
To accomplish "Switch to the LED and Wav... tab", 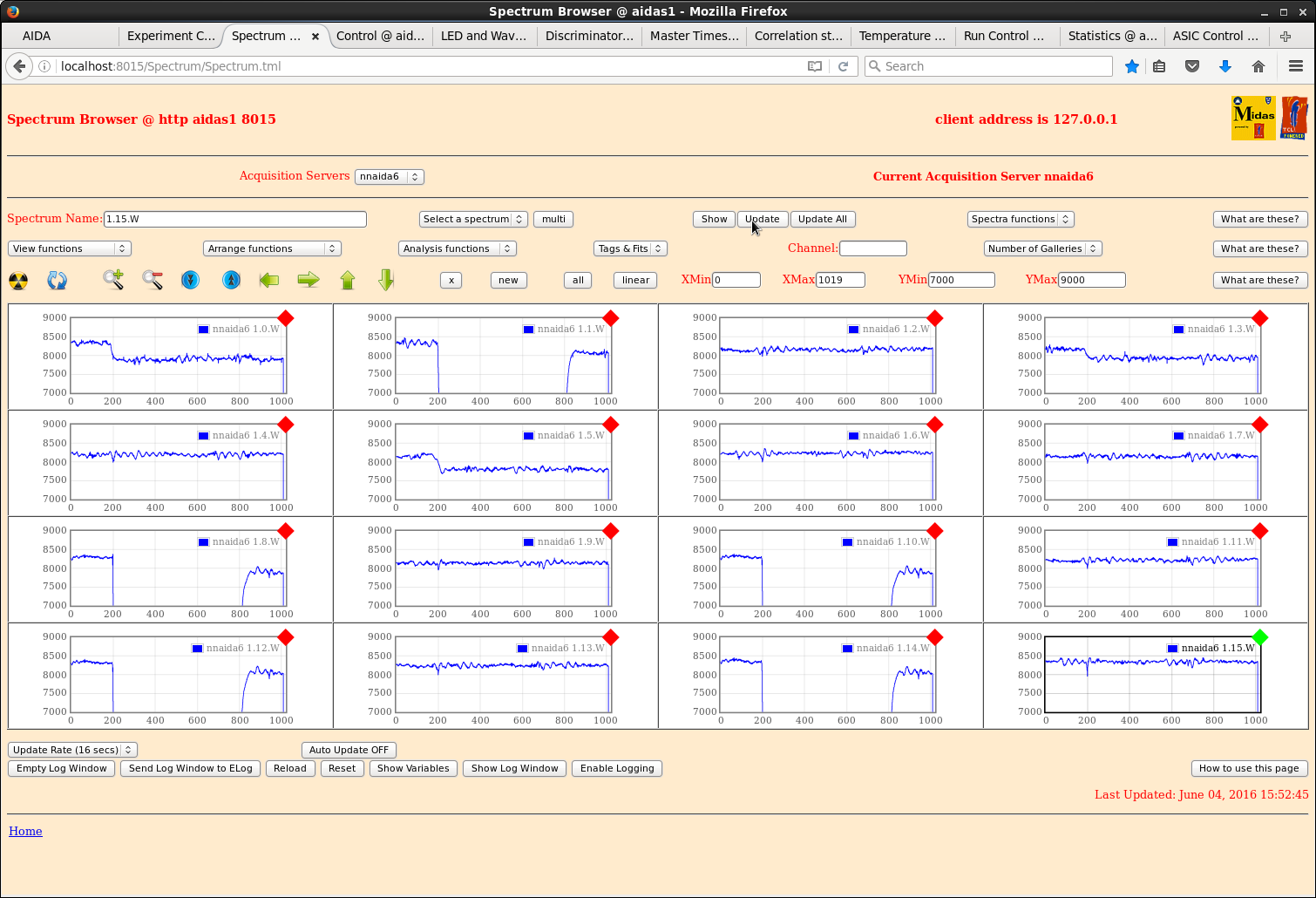I will pos(484,36).
